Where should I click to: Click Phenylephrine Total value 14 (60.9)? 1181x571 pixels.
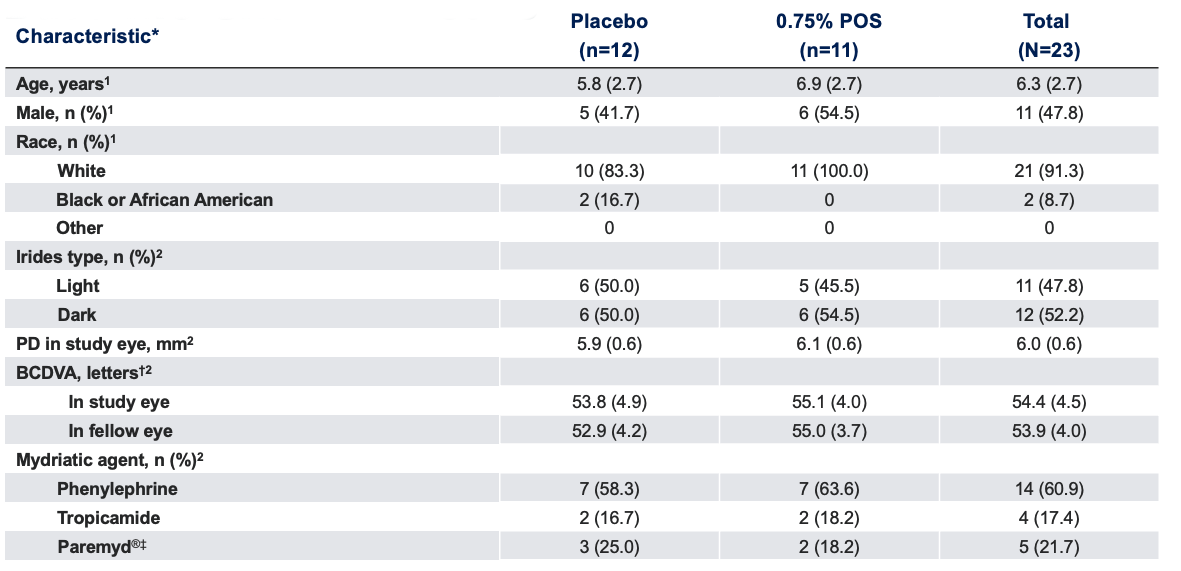[x=1047, y=489]
